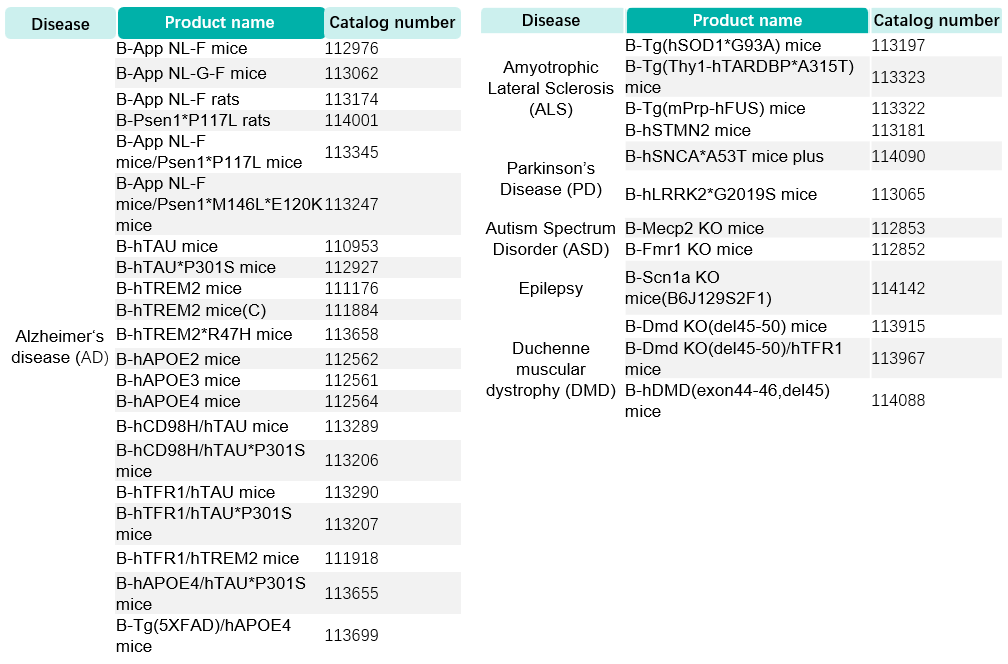Viewport: 1008px width, 664px height.
Task: Click the Epilepsy disease cell
Action: [x=551, y=288]
